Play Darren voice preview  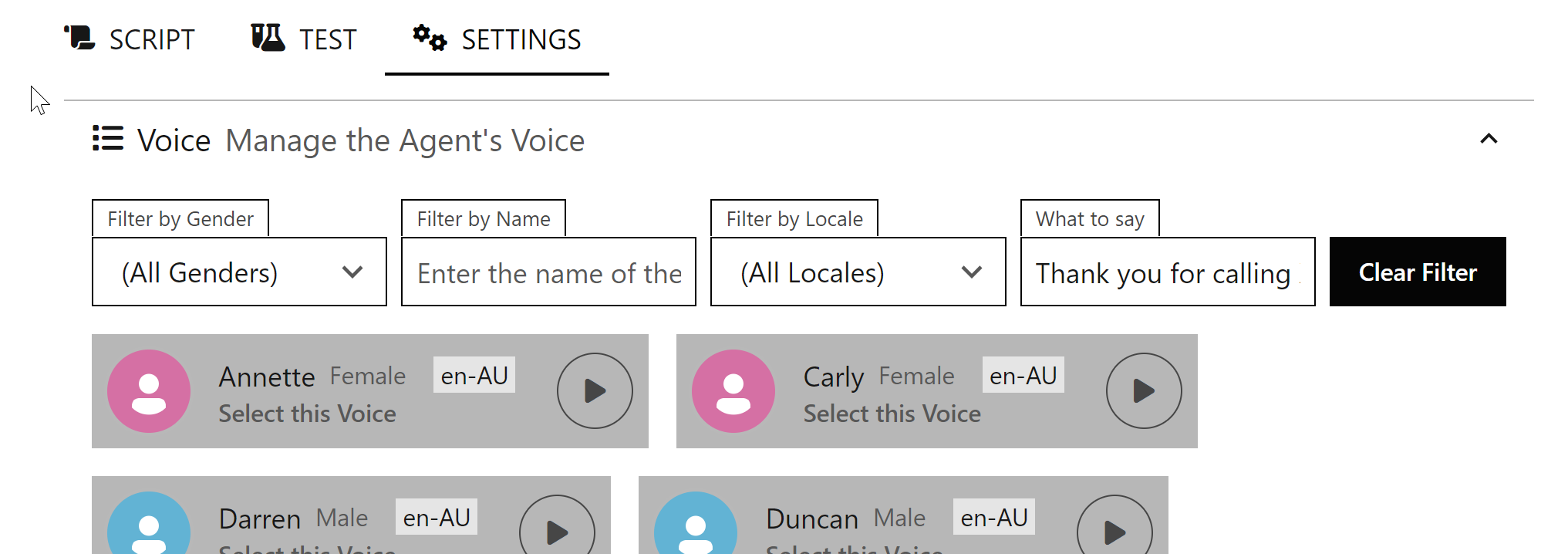point(557,531)
